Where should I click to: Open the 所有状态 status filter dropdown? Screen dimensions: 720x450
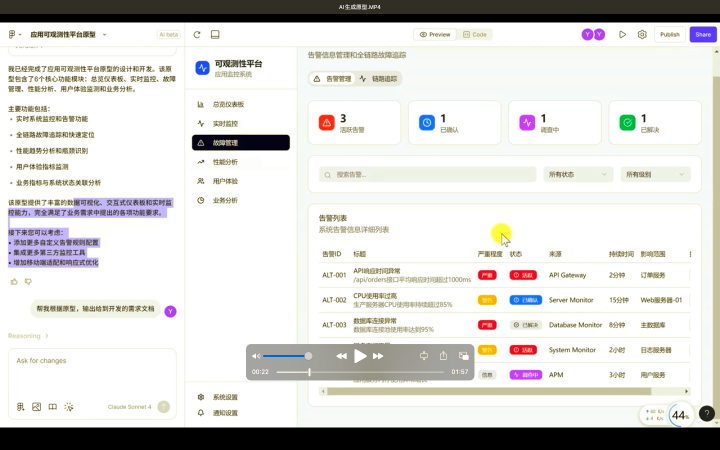coord(579,174)
